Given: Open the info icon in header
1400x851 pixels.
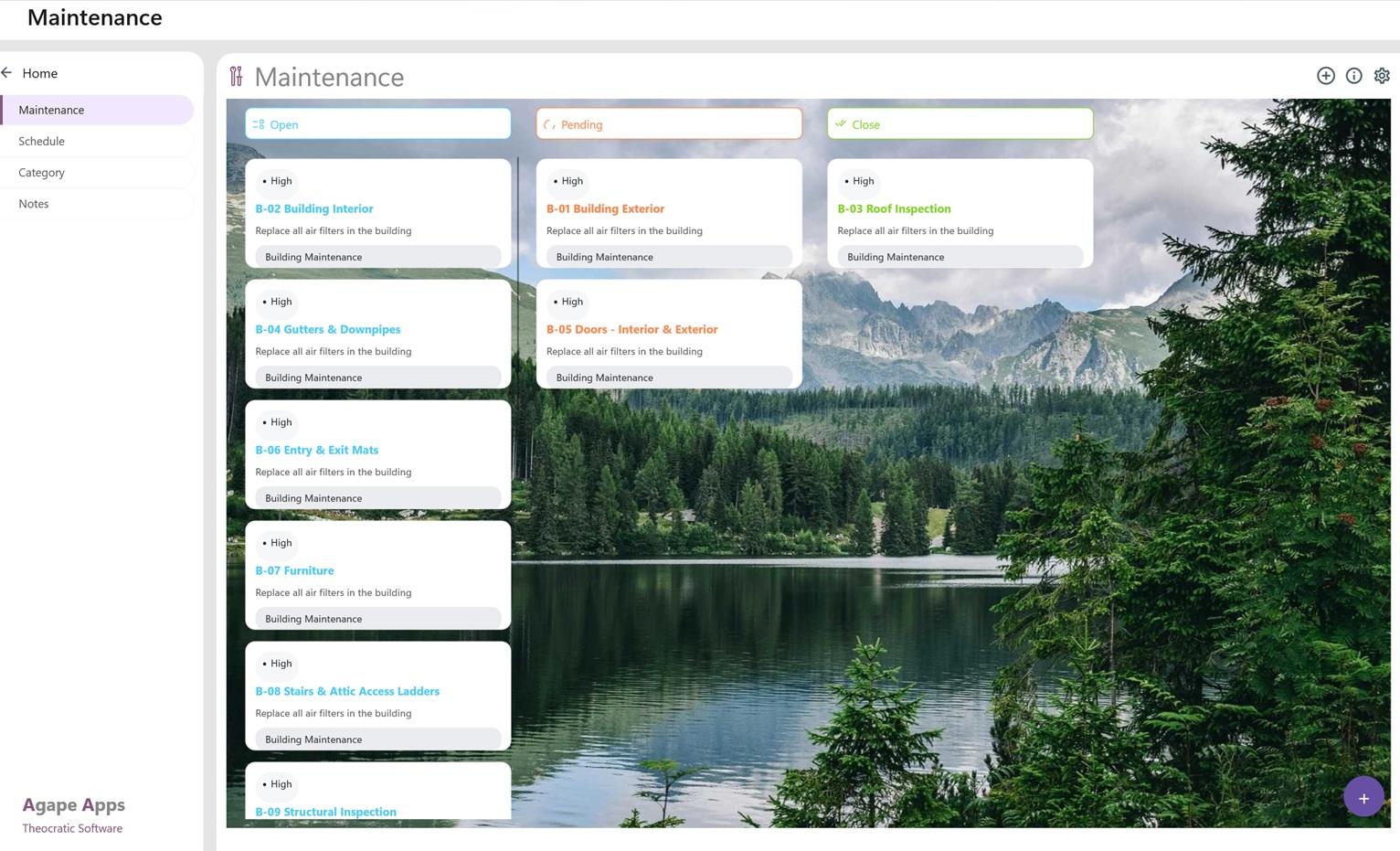Looking at the screenshot, I should pos(1353,76).
